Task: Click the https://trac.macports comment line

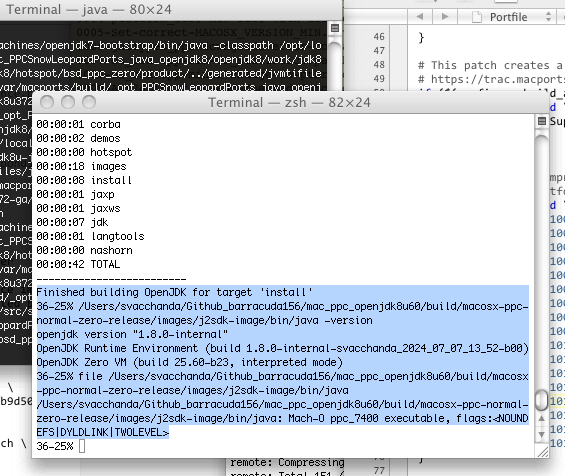Action: [491, 79]
